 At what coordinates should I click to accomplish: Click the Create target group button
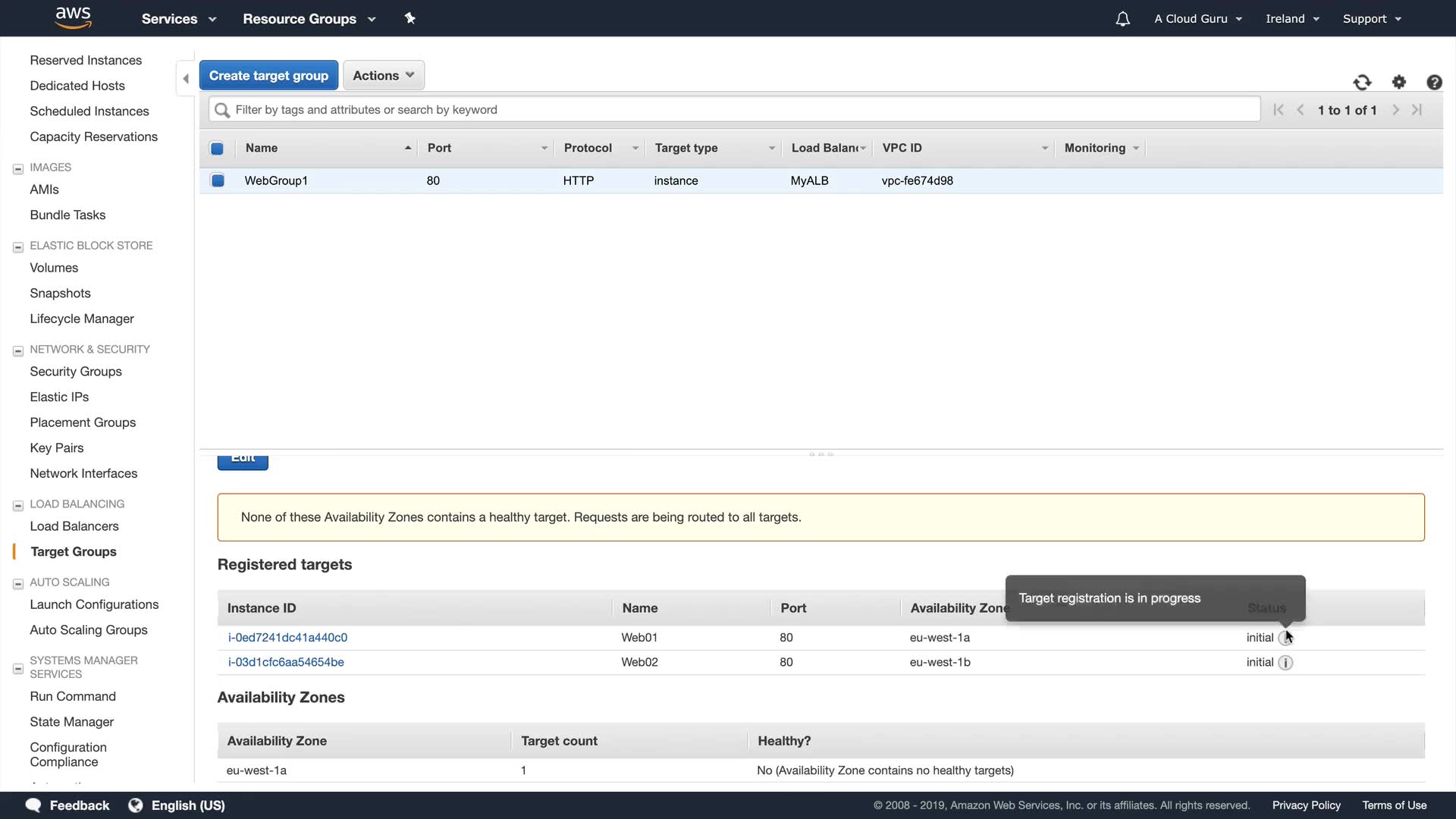(268, 75)
